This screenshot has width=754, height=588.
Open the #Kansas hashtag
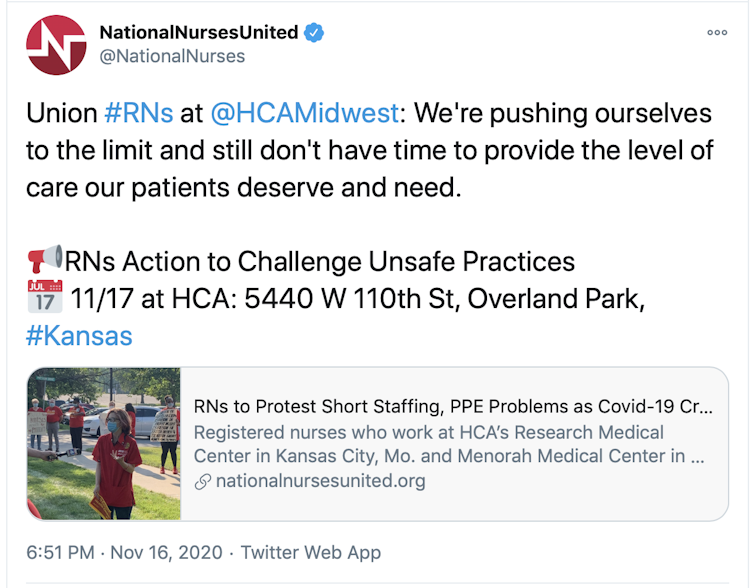79,335
